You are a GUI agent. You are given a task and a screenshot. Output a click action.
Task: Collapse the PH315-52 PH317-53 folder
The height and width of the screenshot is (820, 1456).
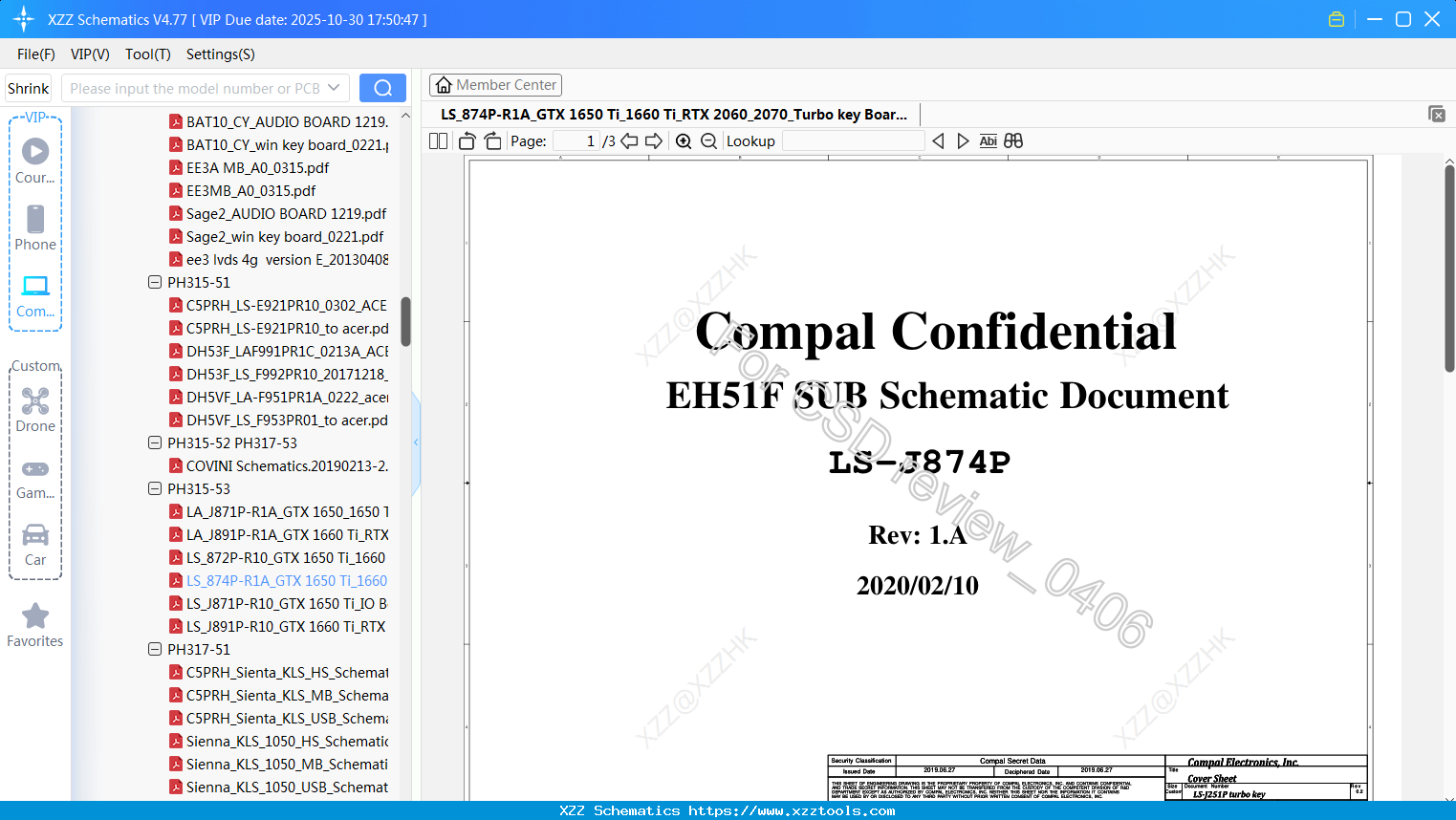point(155,443)
